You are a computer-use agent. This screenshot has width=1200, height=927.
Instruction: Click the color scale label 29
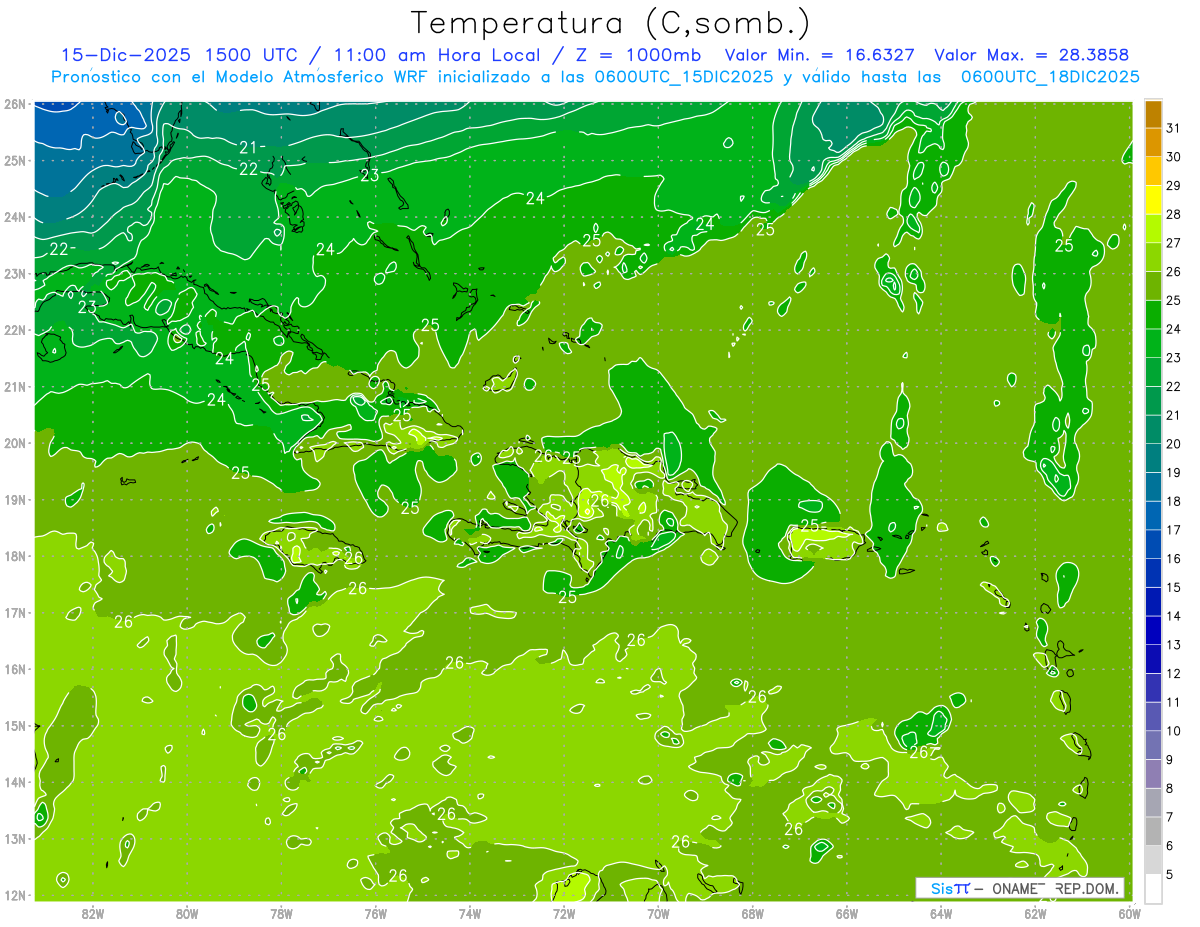click(x=1174, y=185)
